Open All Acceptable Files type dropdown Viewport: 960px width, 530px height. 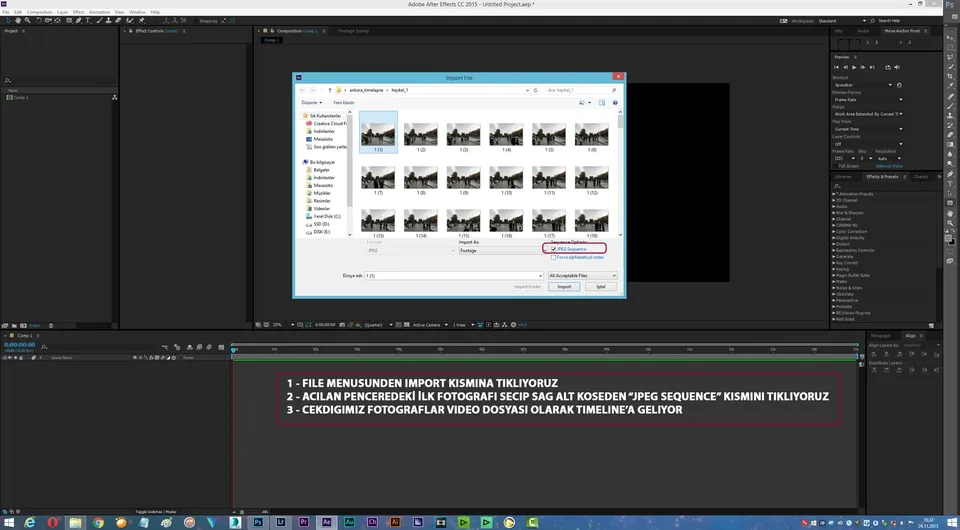click(x=582, y=275)
